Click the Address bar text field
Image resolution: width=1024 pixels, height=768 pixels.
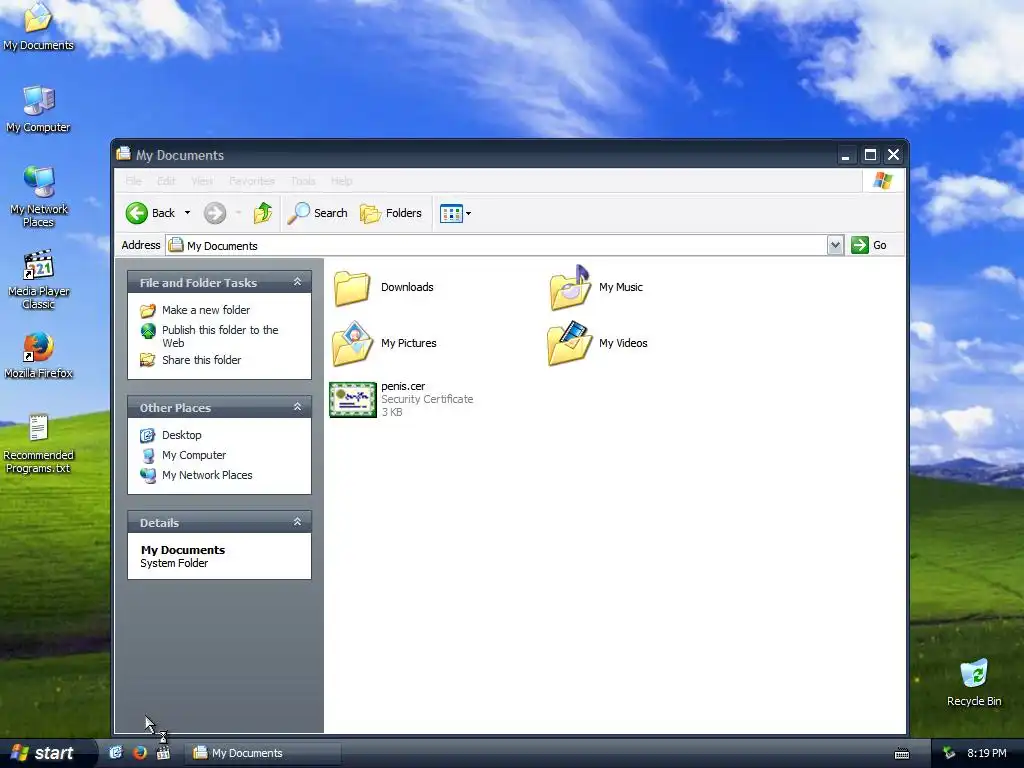[x=496, y=246]
